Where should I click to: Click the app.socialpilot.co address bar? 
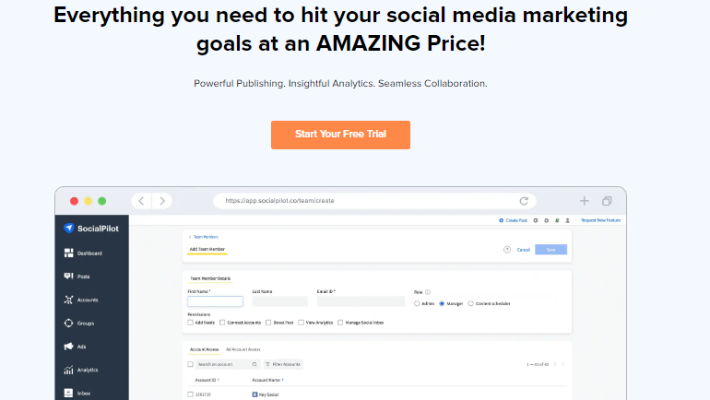pyautogui.click(x=374, y=201)
